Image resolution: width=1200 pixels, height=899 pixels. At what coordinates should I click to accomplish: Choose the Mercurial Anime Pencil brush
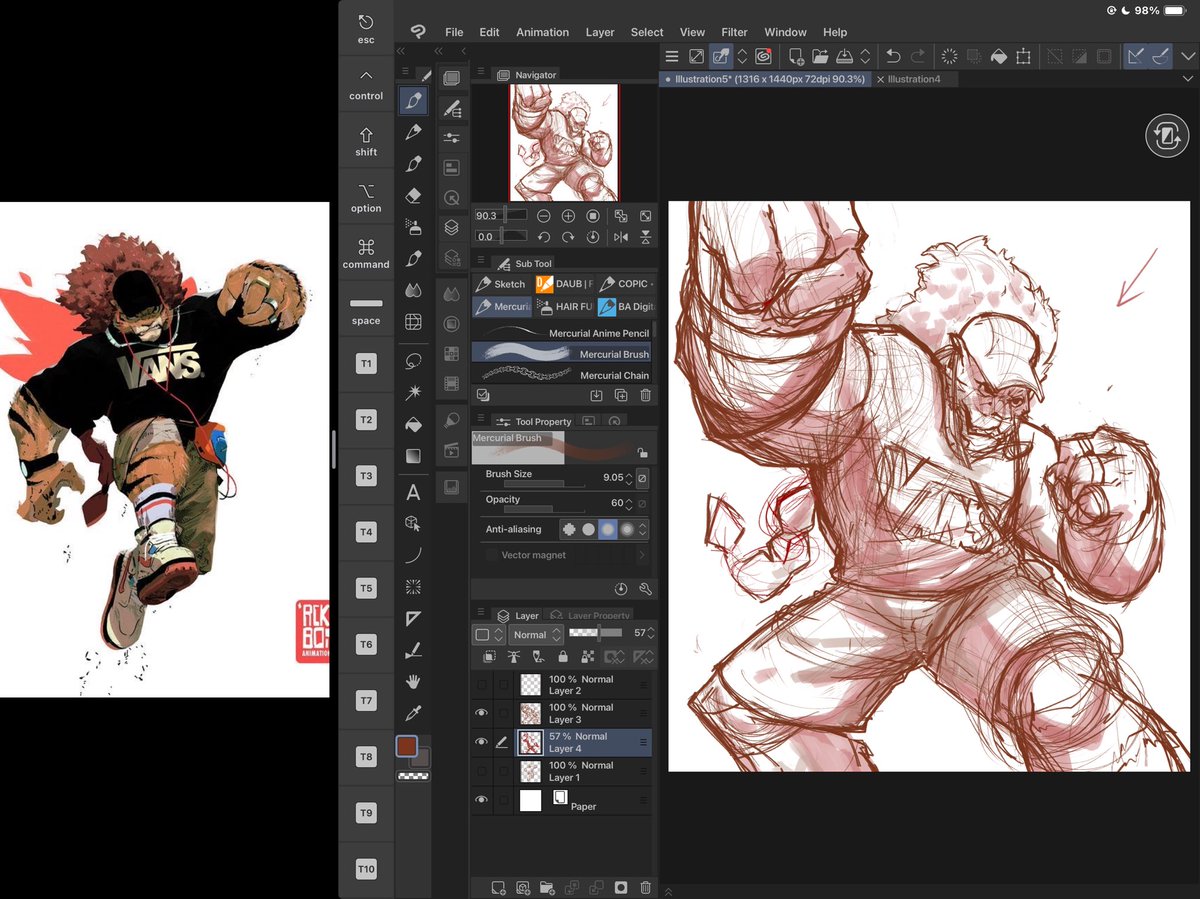click(562, 333)
